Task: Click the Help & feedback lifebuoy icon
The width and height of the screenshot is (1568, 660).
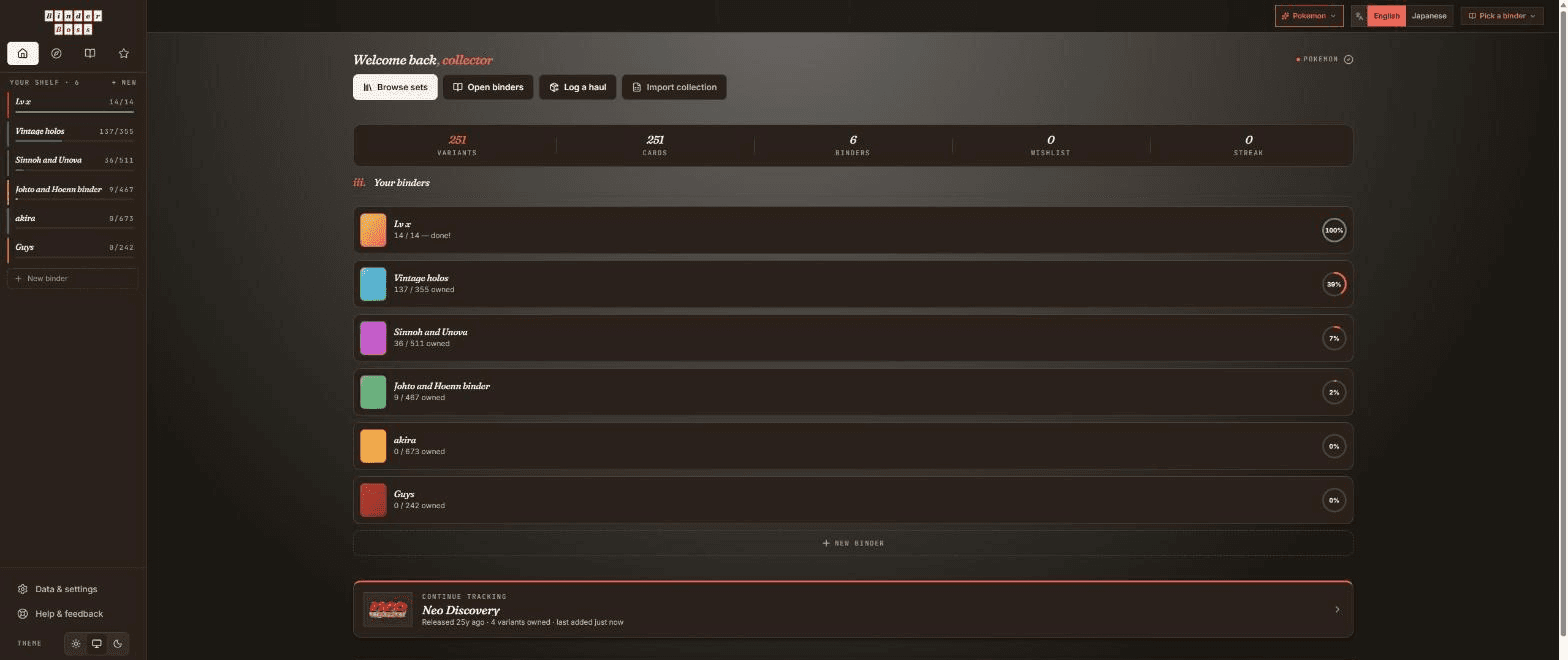Action: pos(23,614)
